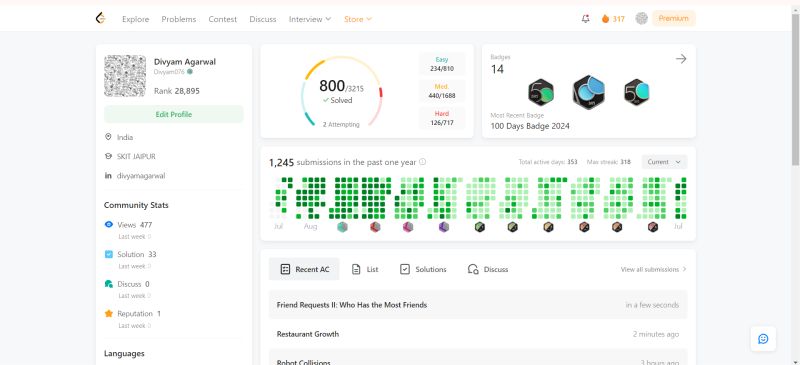Select the 100 Days Badge 2024 hexagon

[588, 92]
